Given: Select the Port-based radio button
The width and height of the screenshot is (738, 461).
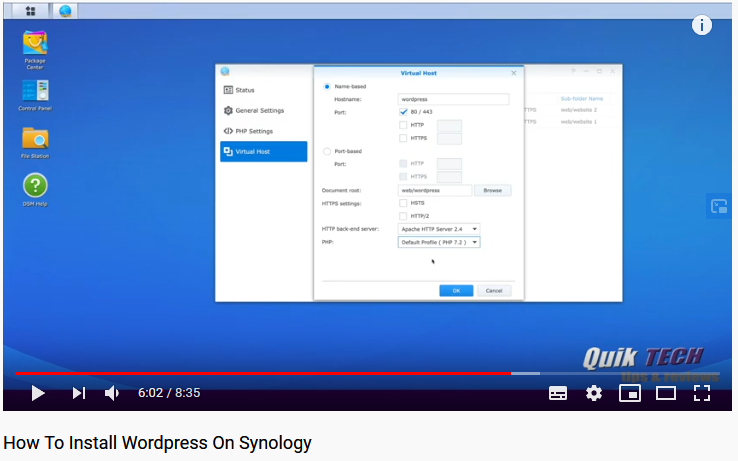Looking at the screenshot, I should pyautogui.click(x=327, y=152).
